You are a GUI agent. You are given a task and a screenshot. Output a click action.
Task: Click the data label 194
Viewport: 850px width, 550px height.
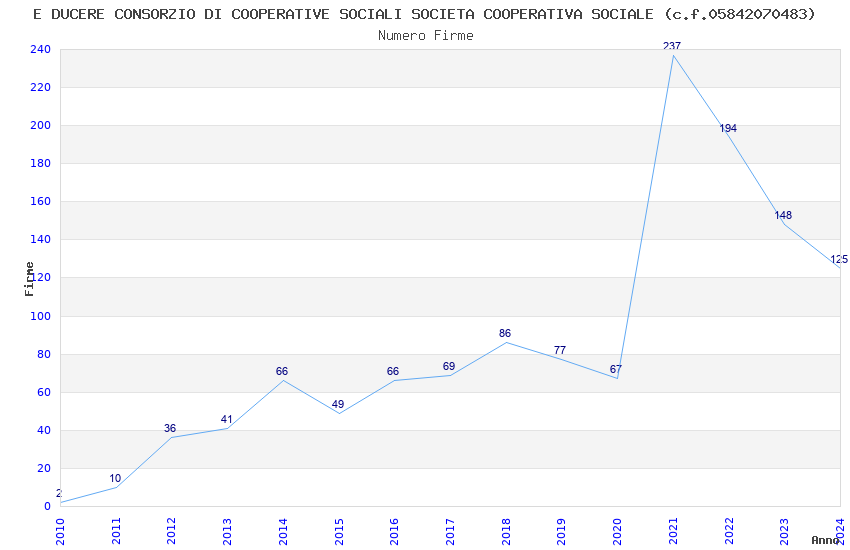click(x=728, y=128)
